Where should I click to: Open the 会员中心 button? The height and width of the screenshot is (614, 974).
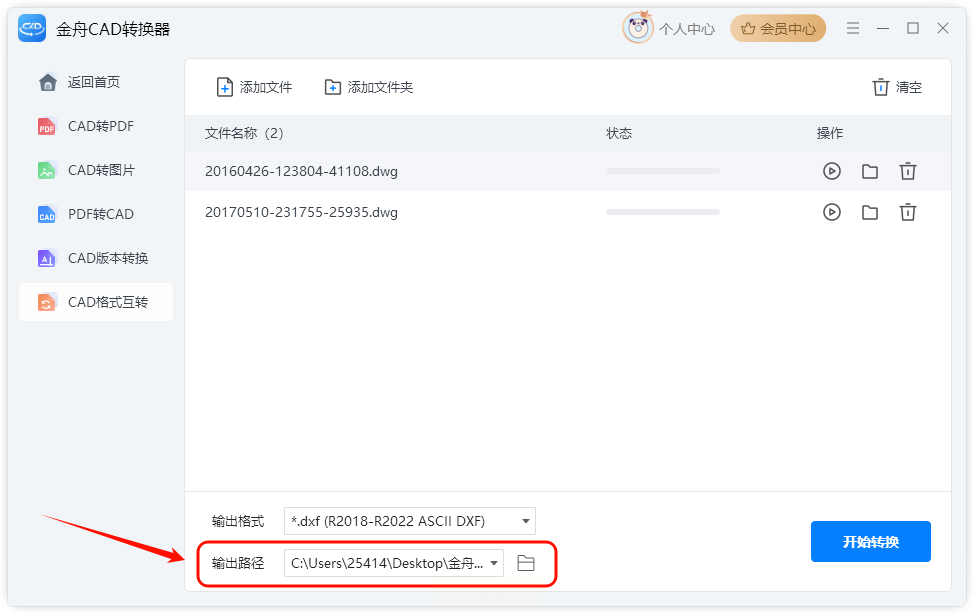click(x=778, y=29)
